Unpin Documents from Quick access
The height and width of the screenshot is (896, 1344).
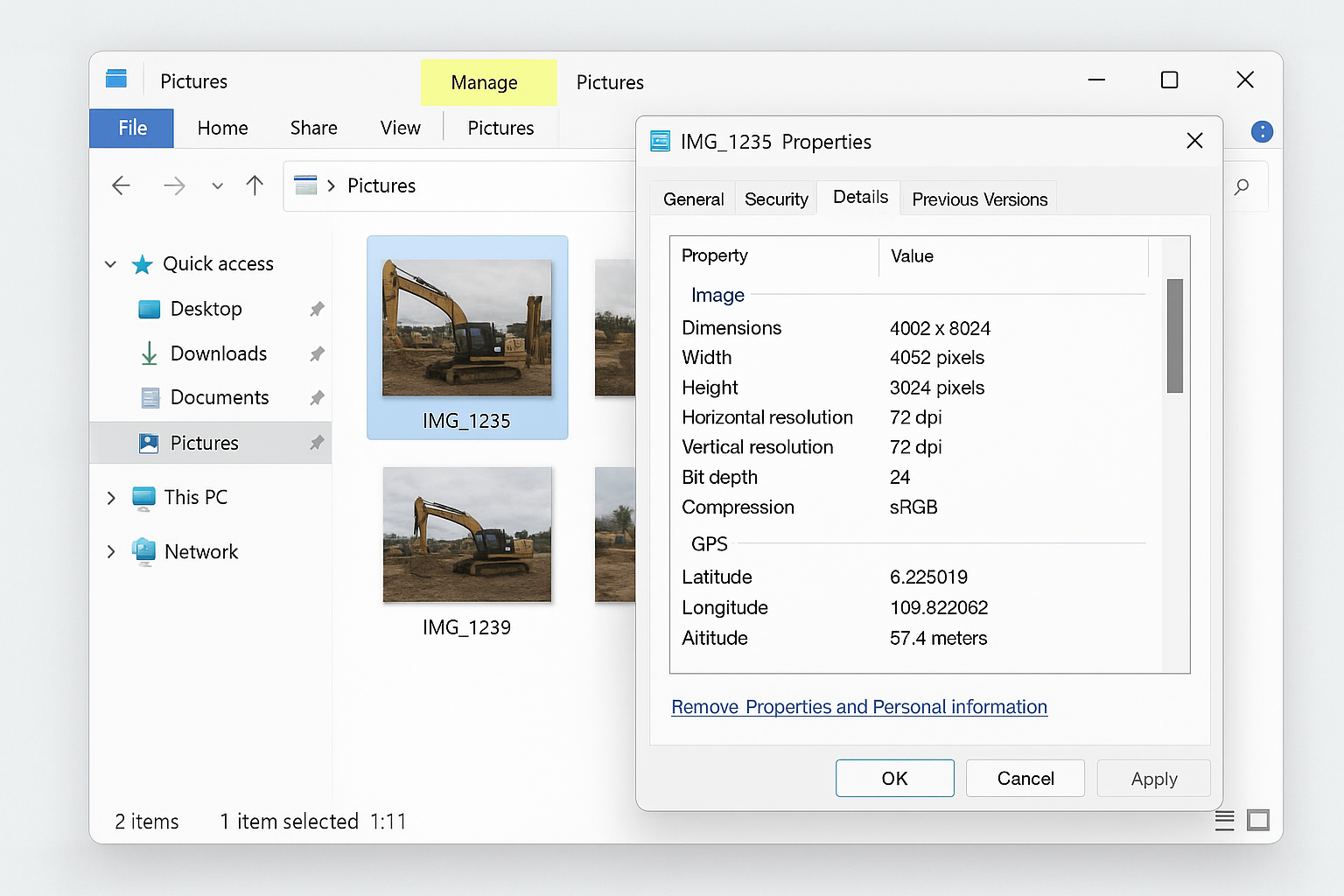(316, 397)
